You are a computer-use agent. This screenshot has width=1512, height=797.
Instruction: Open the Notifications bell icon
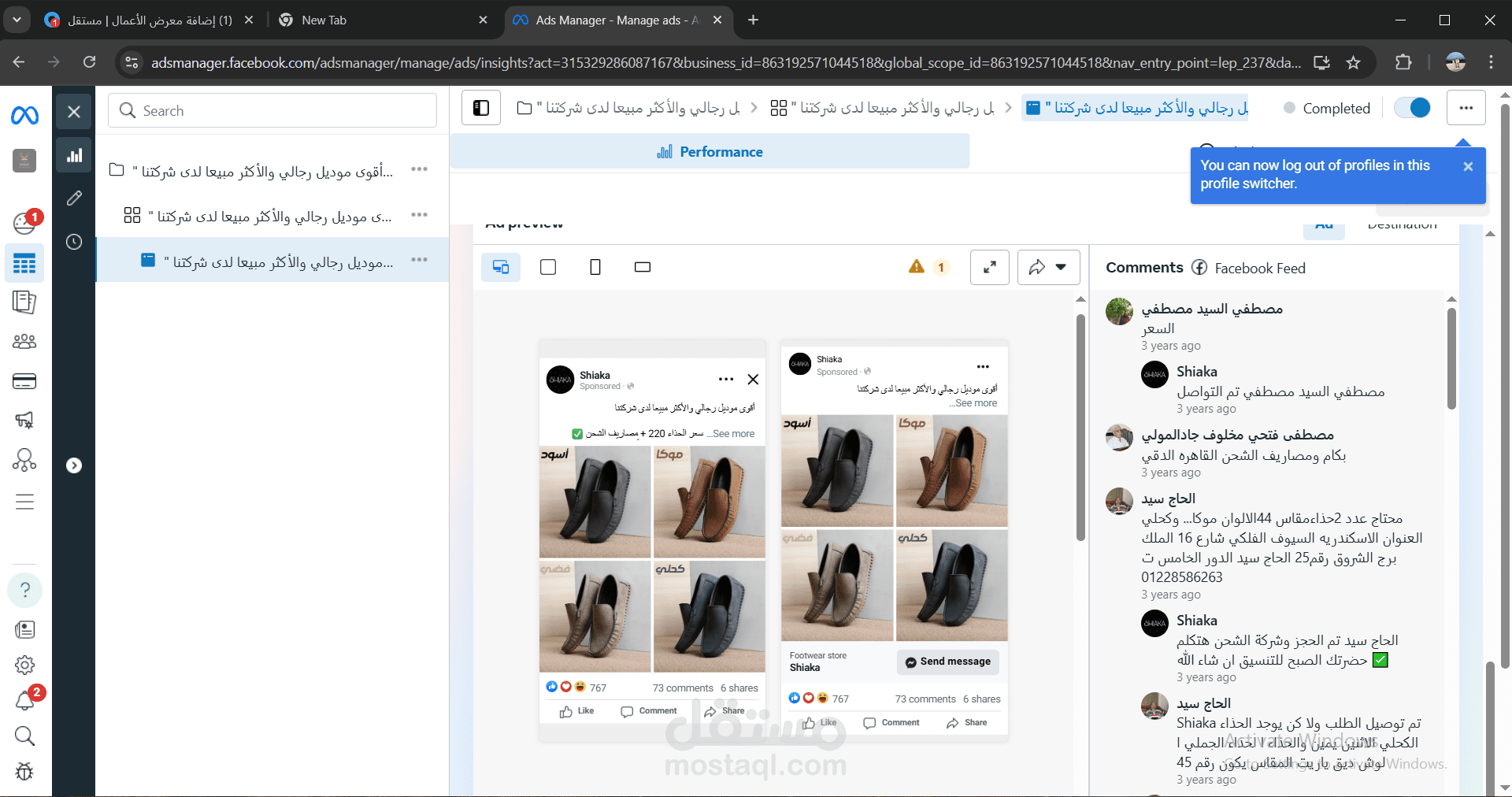coord(24,701)
